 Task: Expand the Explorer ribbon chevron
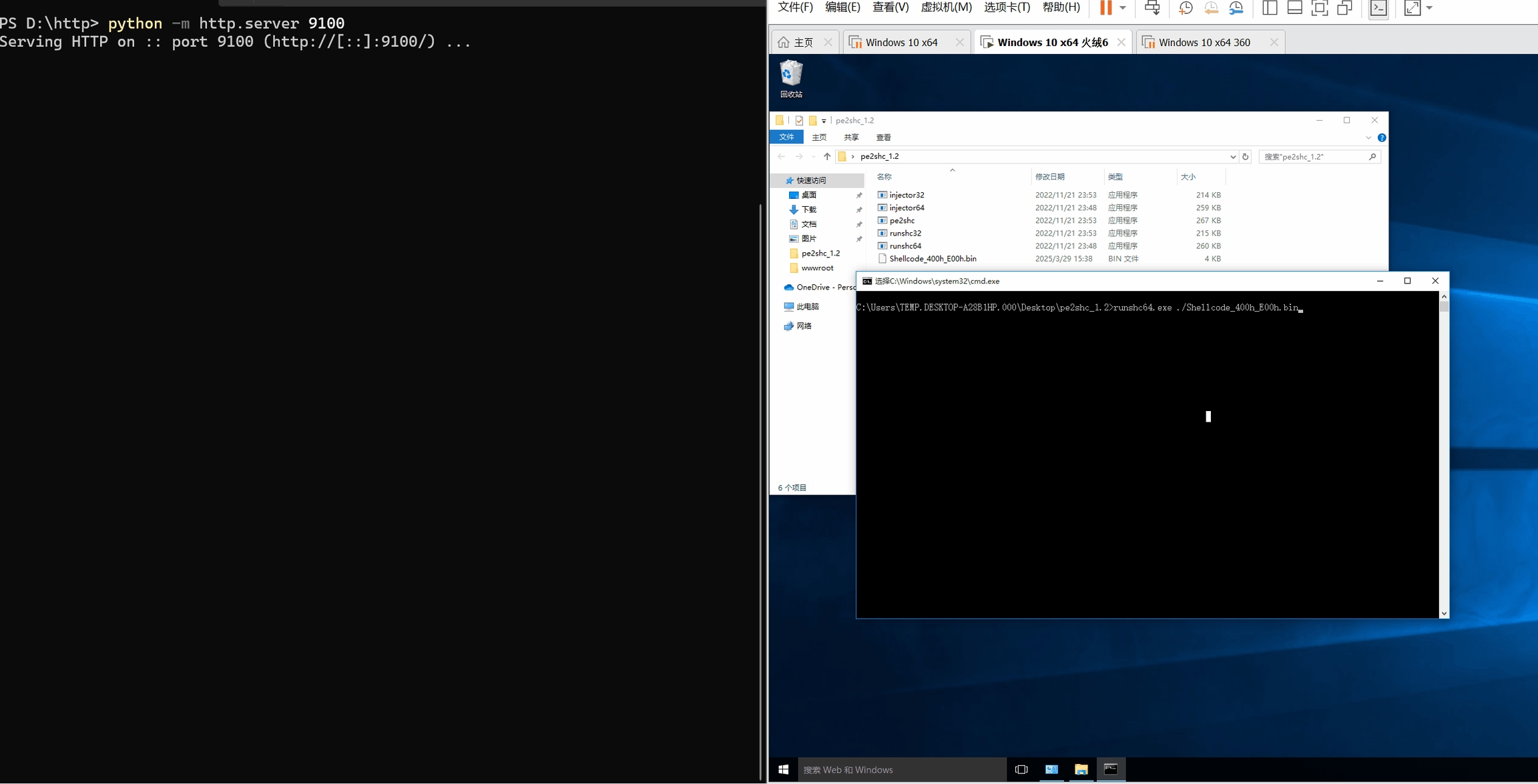(x=1368, y=137)
